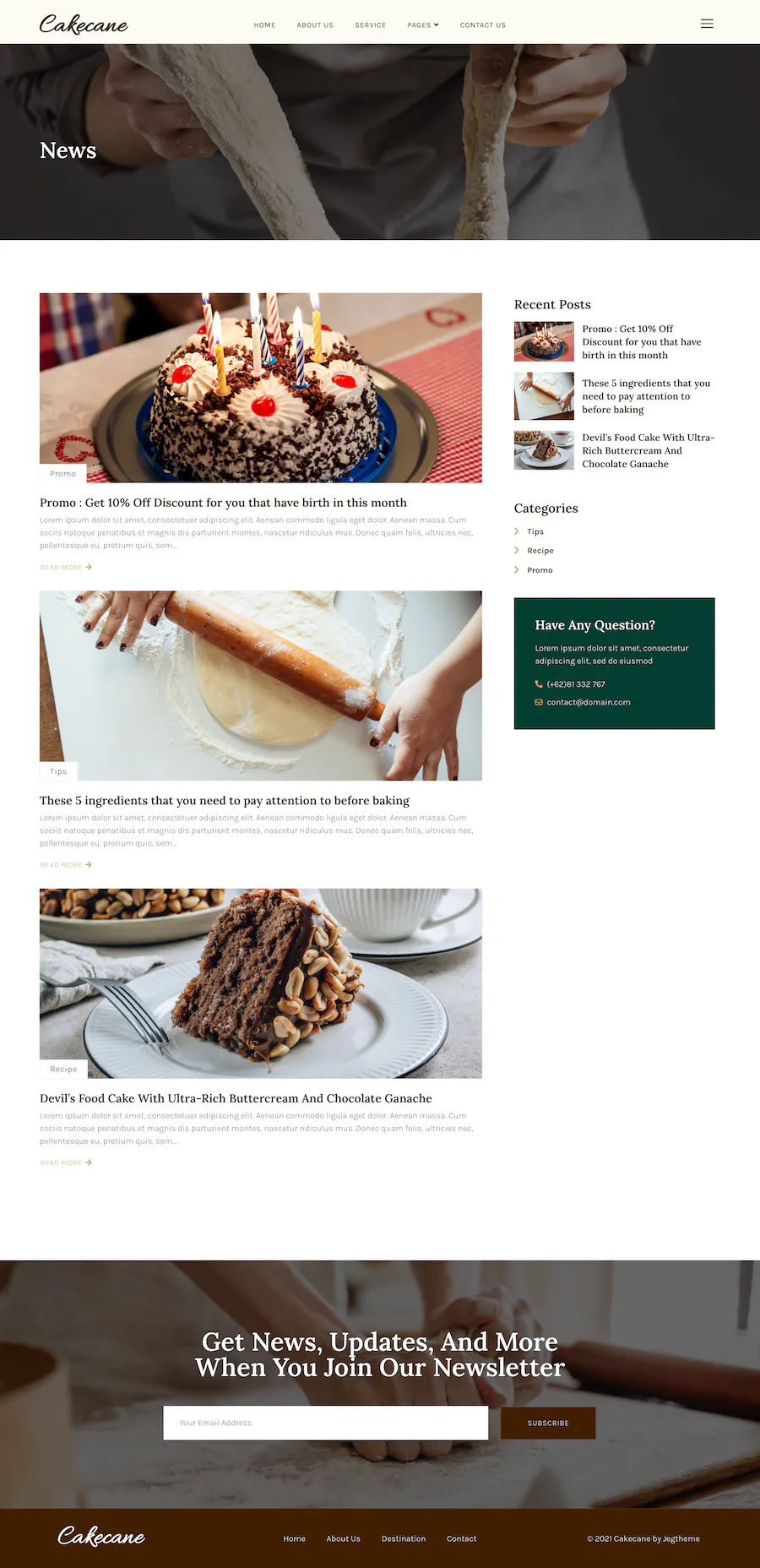This screenshot has width=760, height=1568.
Task: Open the About Us menu item
Action: point(315,25)
